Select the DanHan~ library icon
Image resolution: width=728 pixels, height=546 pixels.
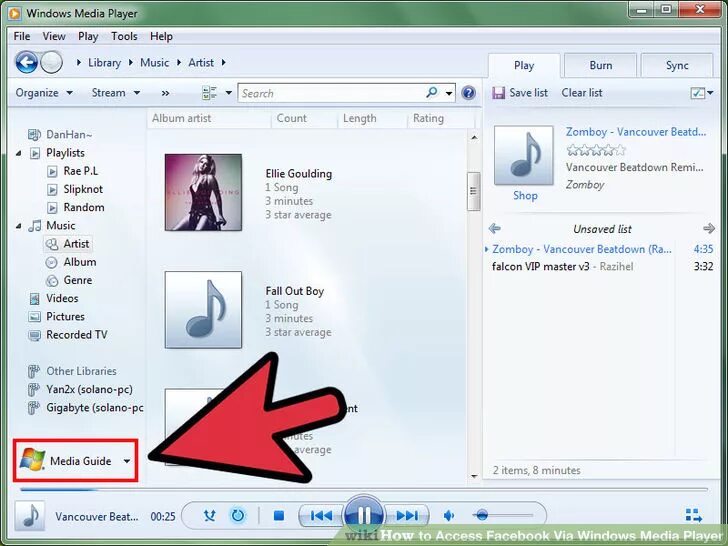pos(34,135)
